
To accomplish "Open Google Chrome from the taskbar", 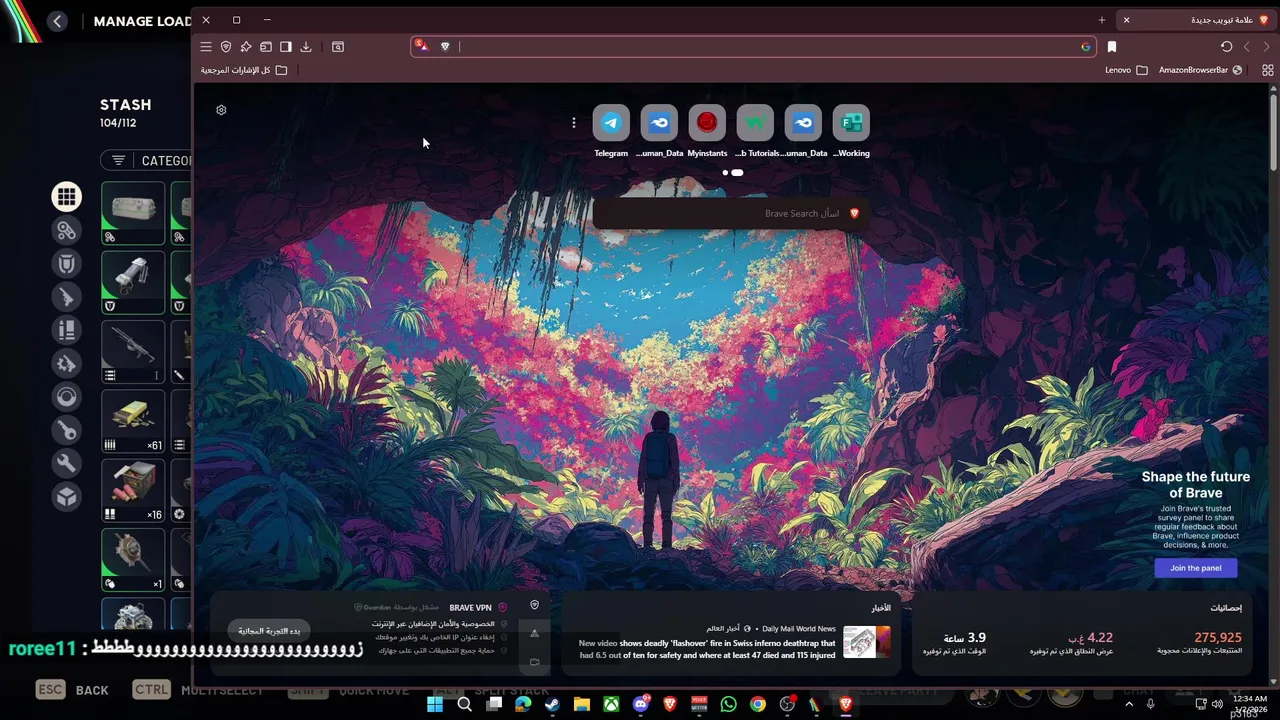I will (x=758, y=704).
